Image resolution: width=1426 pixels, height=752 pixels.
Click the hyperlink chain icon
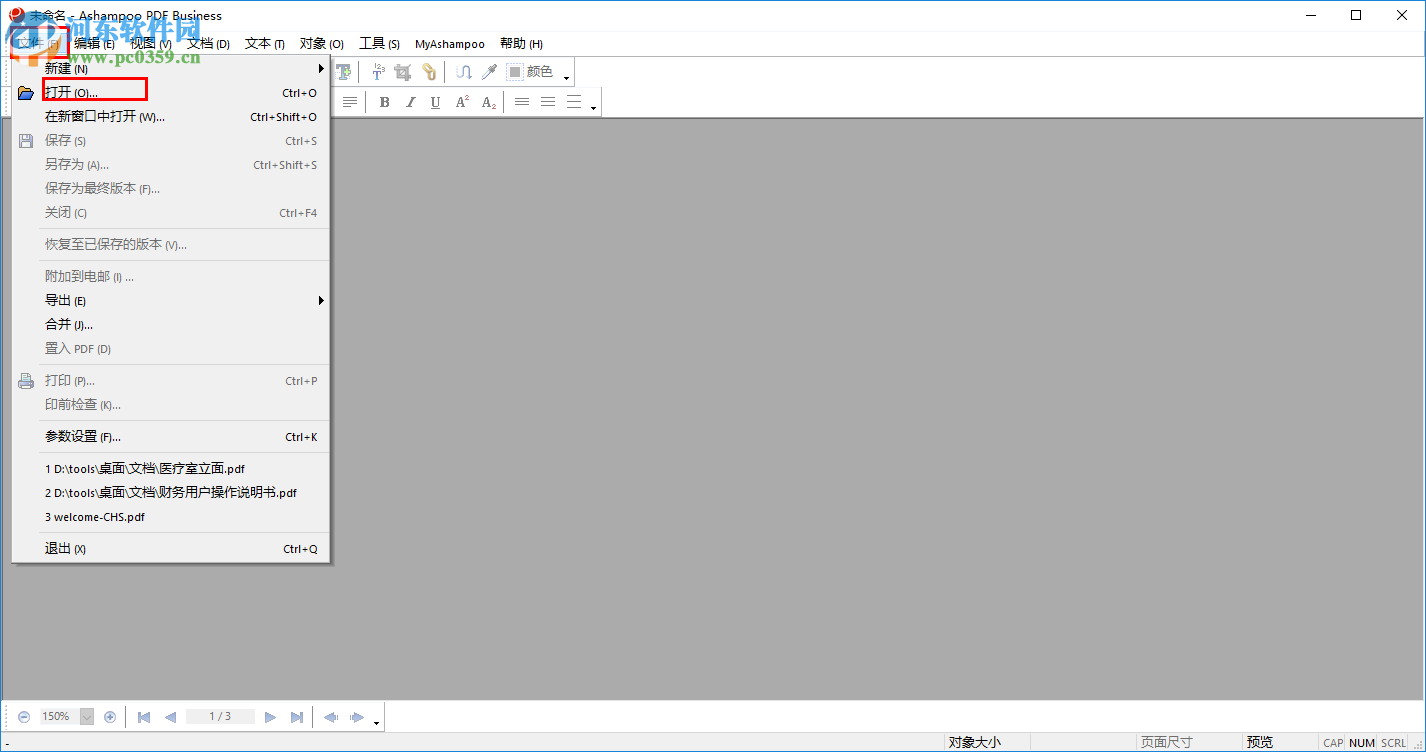click(x=429, y=72)
